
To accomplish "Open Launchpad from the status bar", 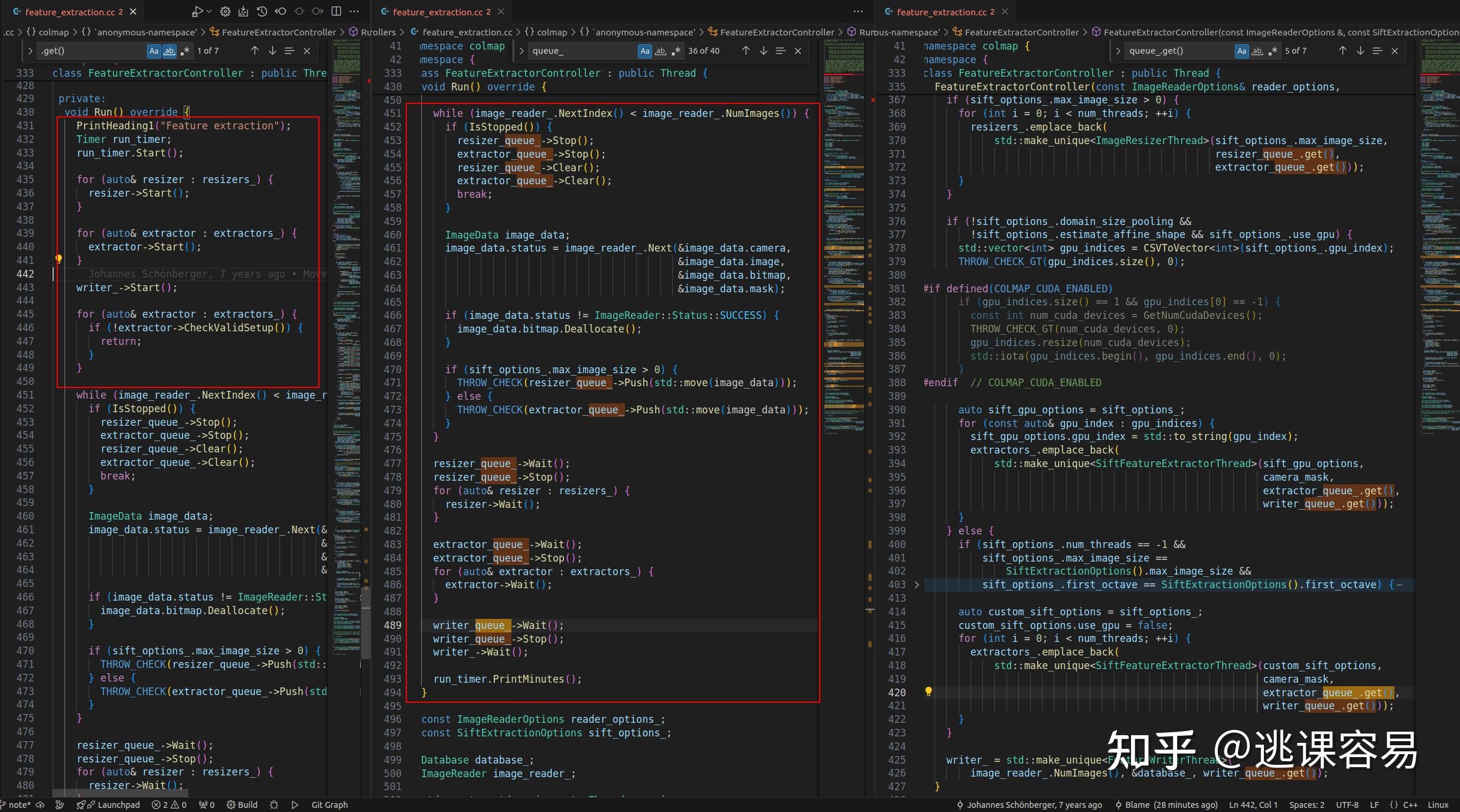I will pyautogui.click(x=119, y=804).
